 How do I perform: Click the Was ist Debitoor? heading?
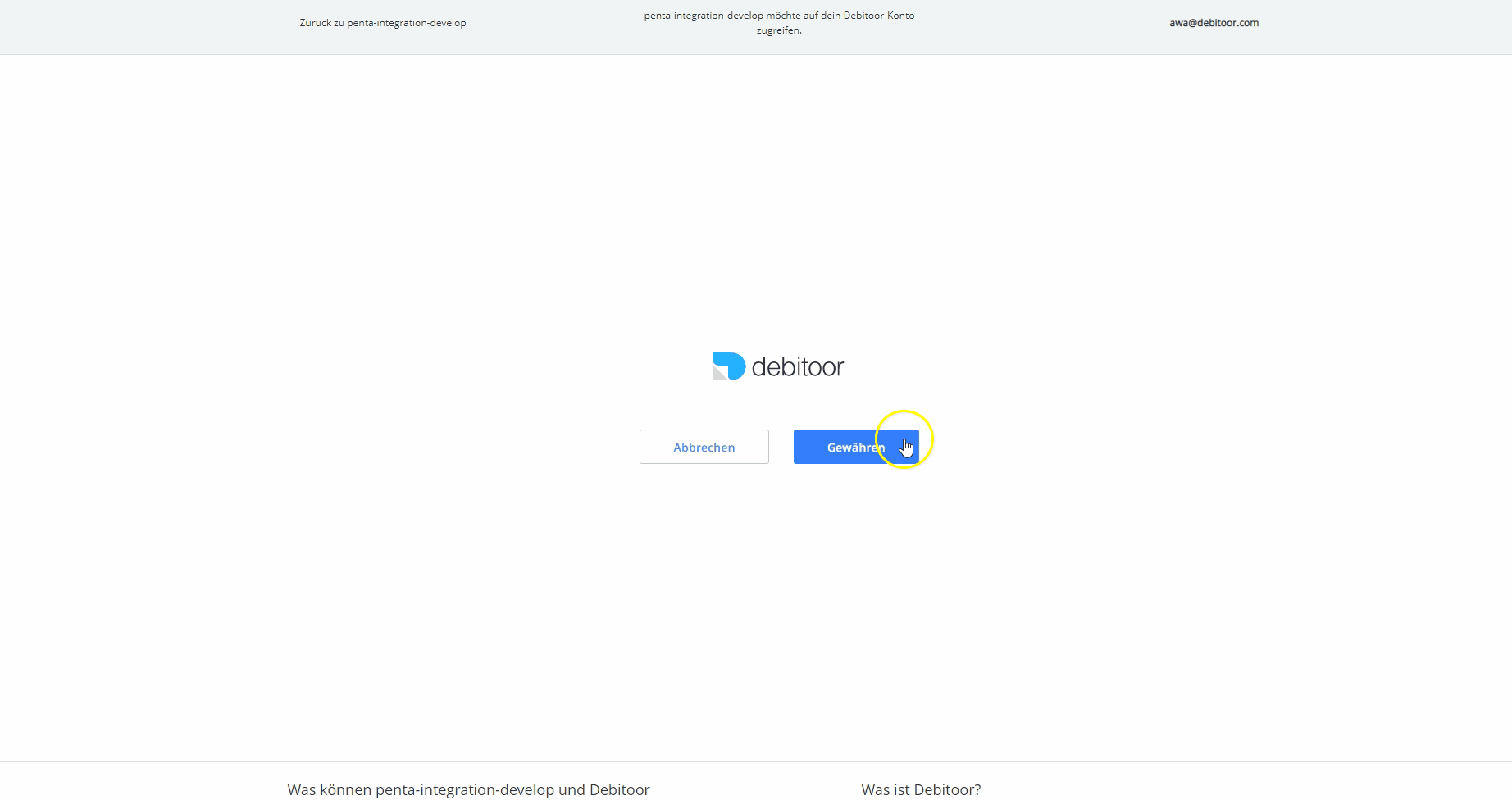pyautogui.click(x=920, y=789)
